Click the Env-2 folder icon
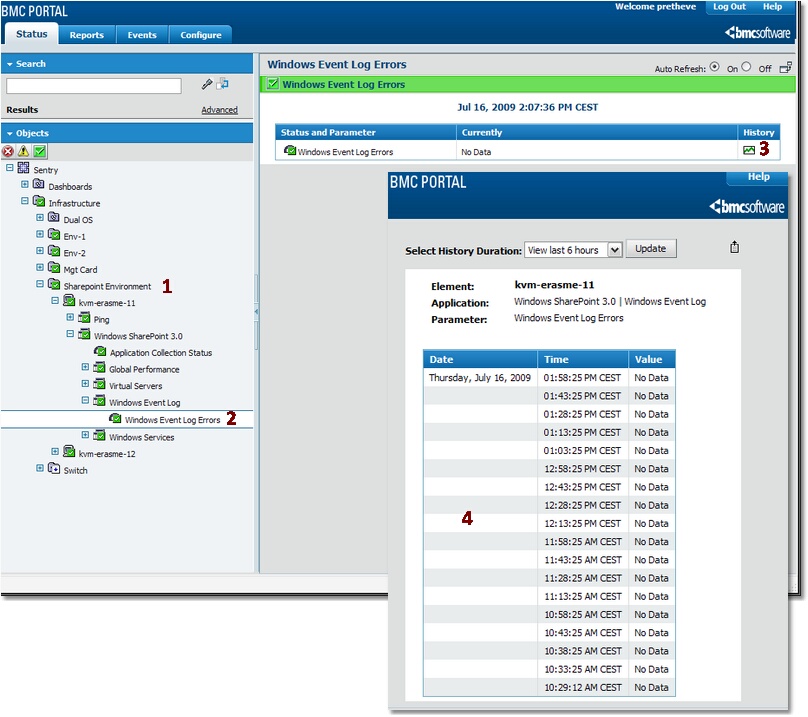This screenshot has width=808, height=717. 54,251
